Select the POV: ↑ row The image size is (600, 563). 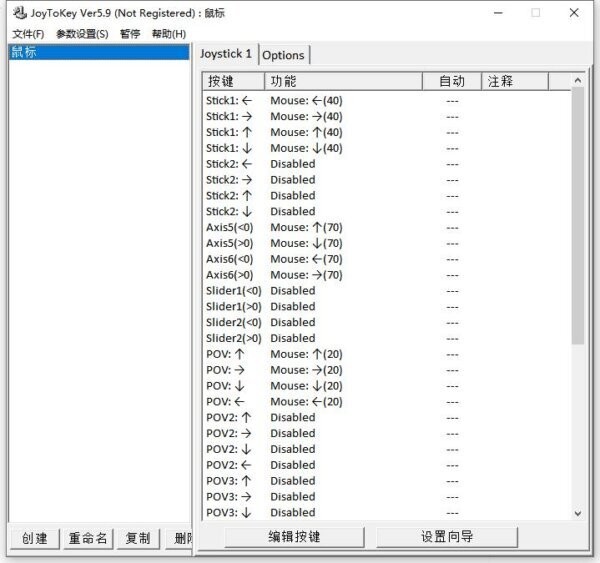tap(386, 354)
